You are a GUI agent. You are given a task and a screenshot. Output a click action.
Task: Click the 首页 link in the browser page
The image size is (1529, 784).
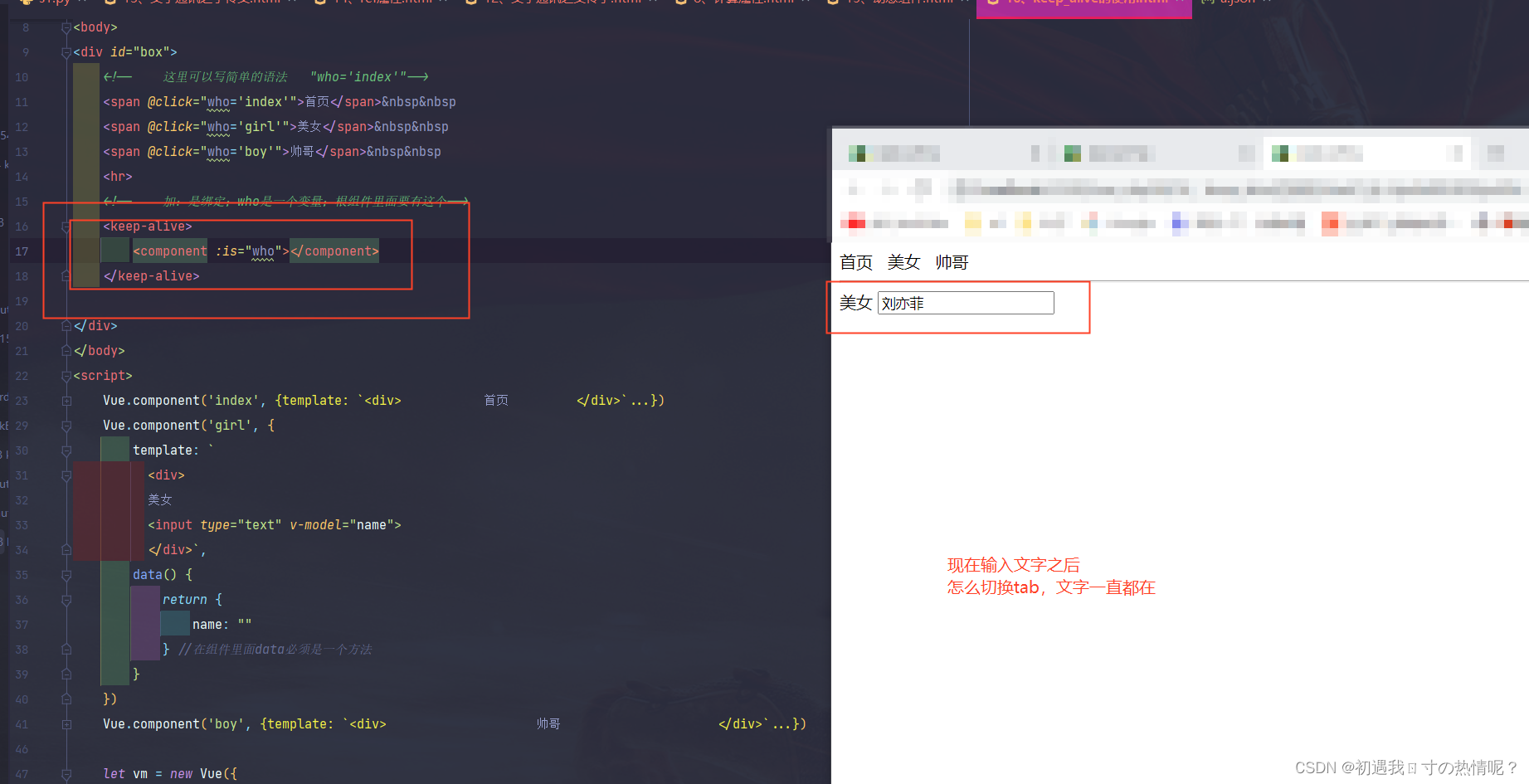[x=856, y=262]
